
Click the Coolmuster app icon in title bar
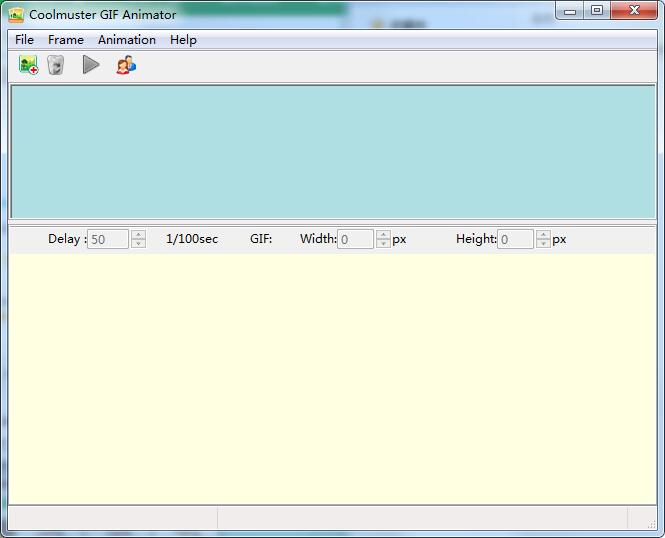tap(16, 15)
